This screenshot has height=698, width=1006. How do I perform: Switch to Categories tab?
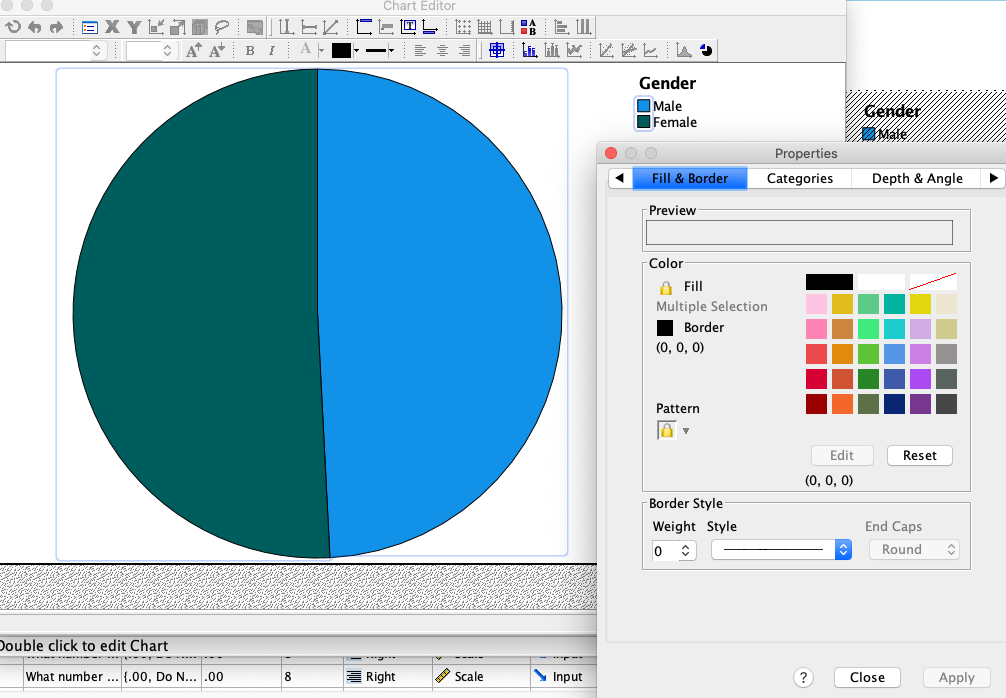[799, 178]
